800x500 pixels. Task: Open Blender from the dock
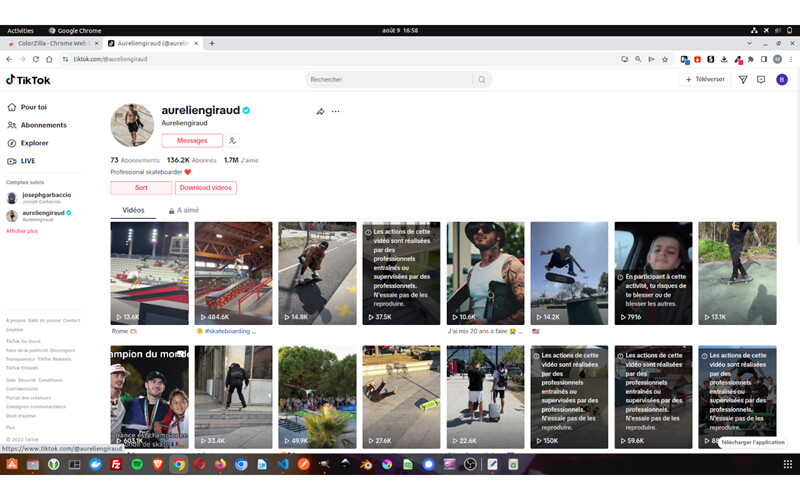[366, 464]
